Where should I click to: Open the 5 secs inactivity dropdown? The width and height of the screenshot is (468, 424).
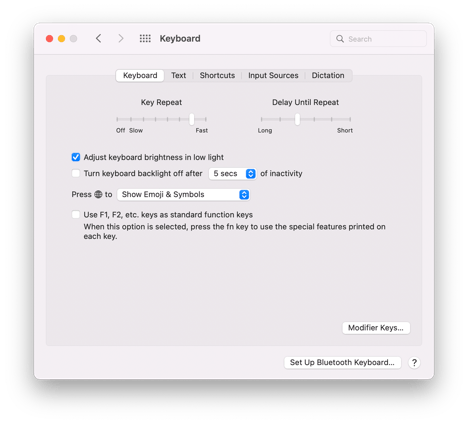[232, 174]
